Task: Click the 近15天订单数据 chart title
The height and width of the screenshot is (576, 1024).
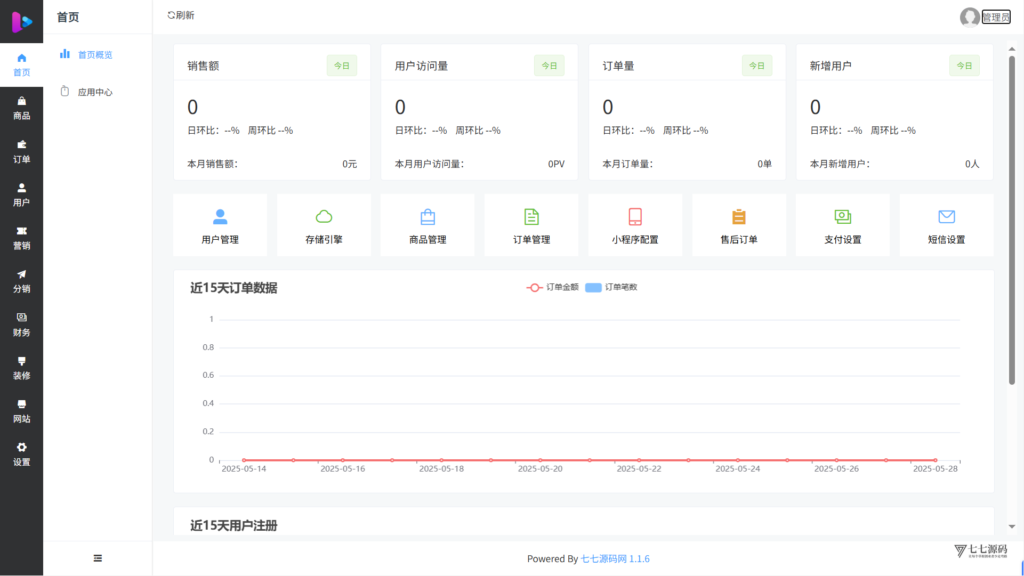Action: [234, 288]
